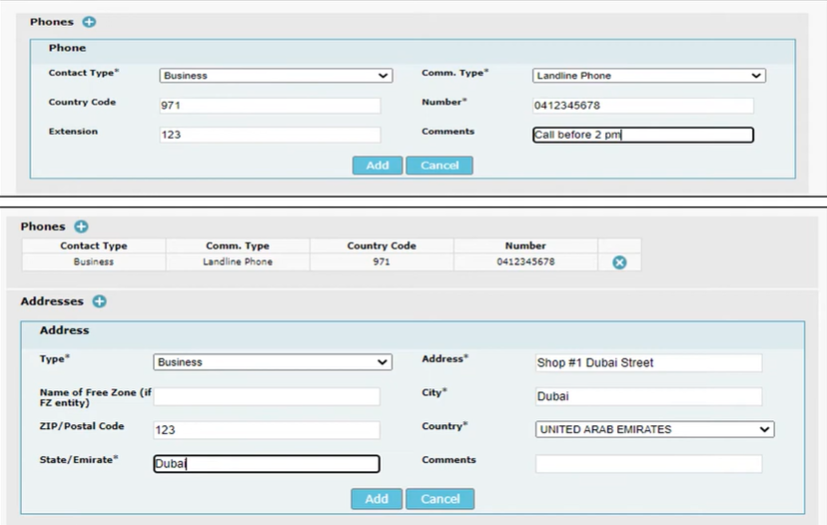Click the plus icon next to Addresses

pos(99,301)
